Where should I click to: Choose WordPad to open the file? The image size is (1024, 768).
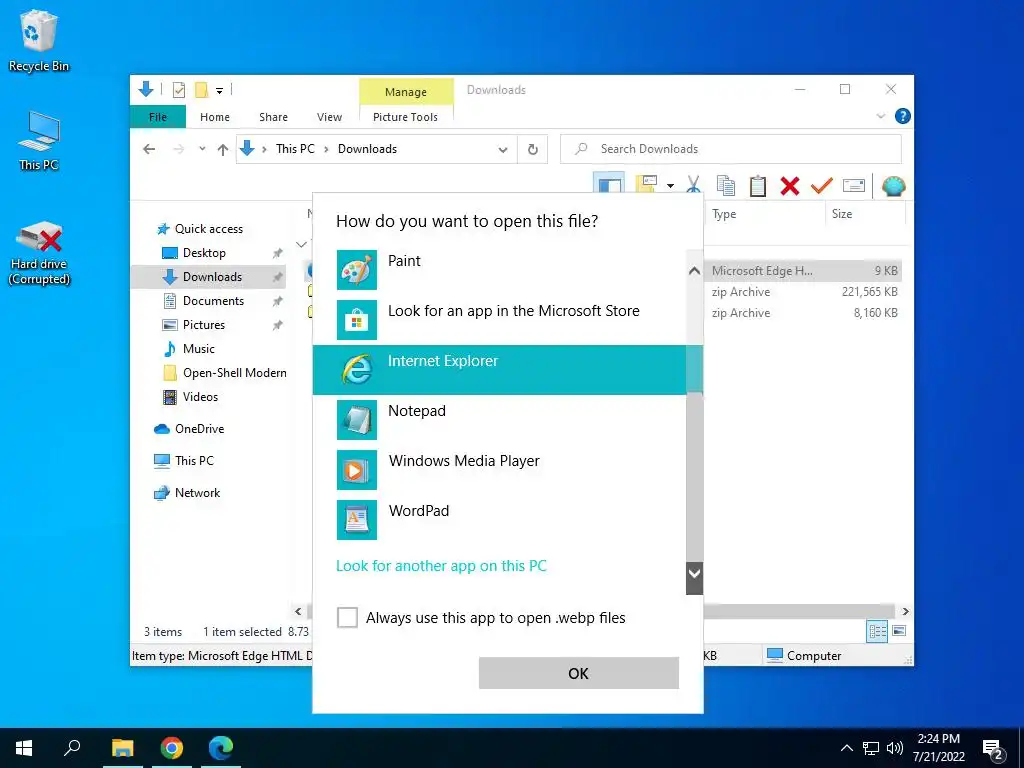[x=500, y=519]
